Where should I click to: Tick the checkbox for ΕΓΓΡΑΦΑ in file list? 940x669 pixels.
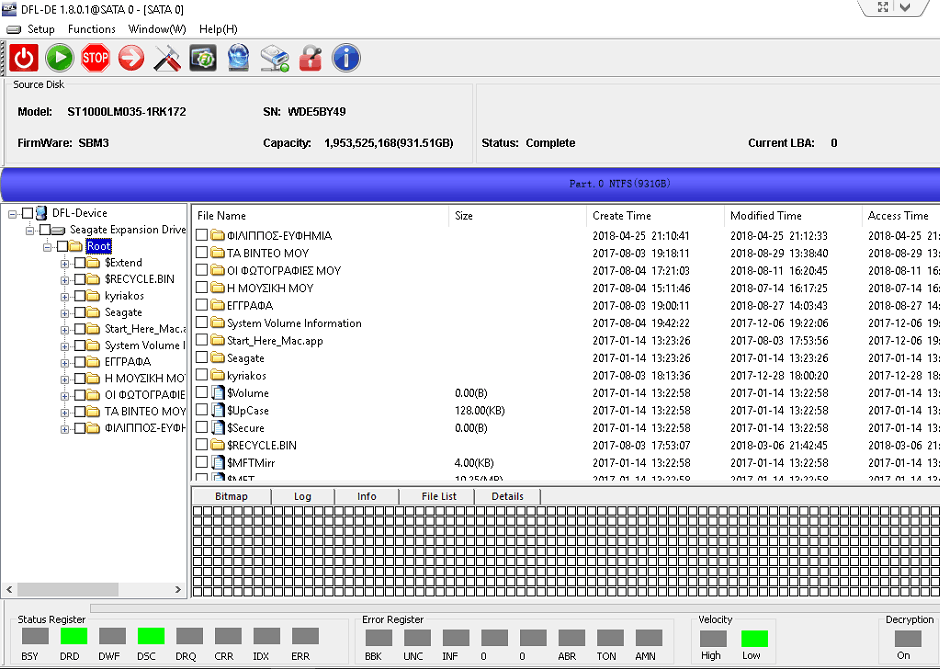[x=202, y=306]
